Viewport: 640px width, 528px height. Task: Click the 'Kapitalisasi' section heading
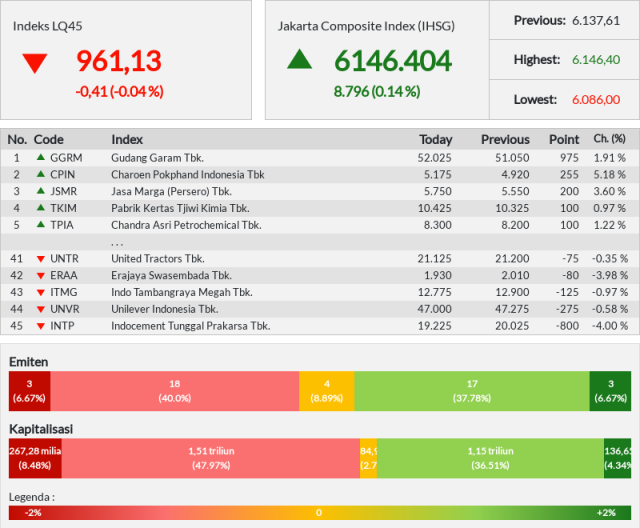coord(41,429)
